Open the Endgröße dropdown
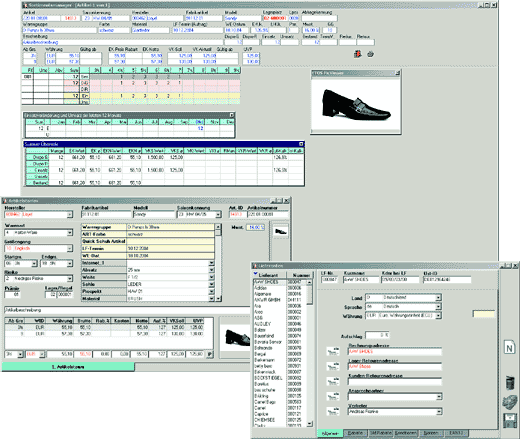The image size is (520, 439). (x=70, y=263)
